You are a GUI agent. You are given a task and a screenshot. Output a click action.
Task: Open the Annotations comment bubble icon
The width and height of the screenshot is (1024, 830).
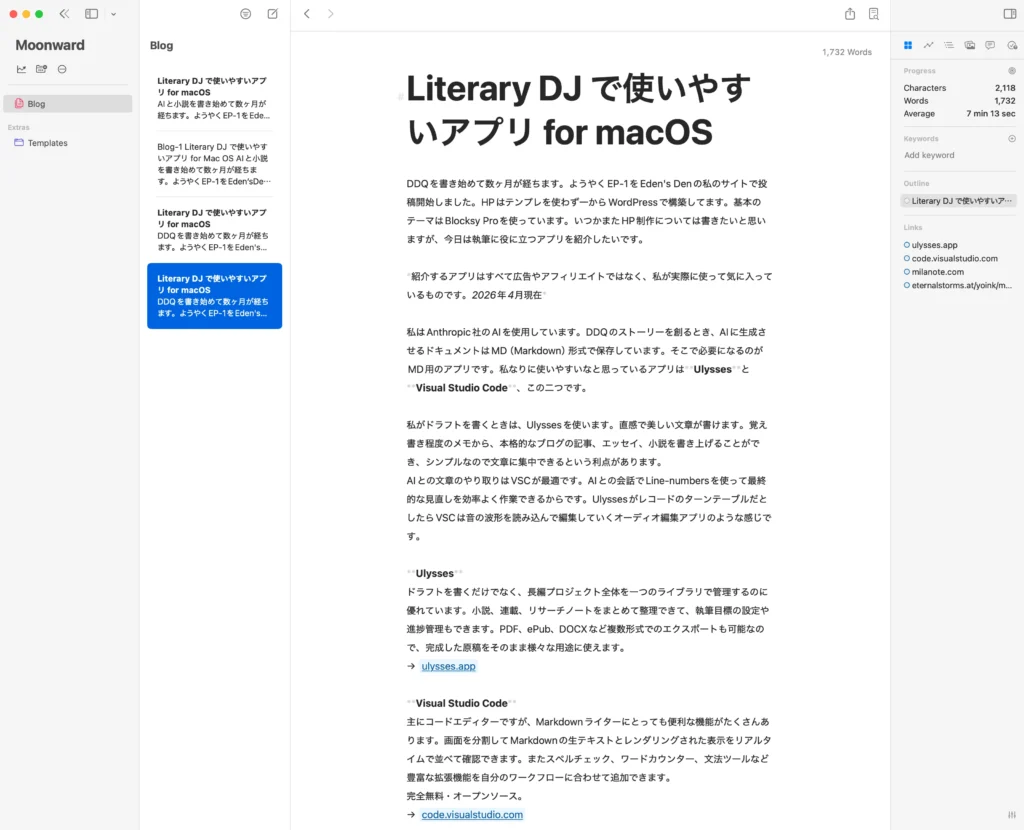(x=990, y=44)
